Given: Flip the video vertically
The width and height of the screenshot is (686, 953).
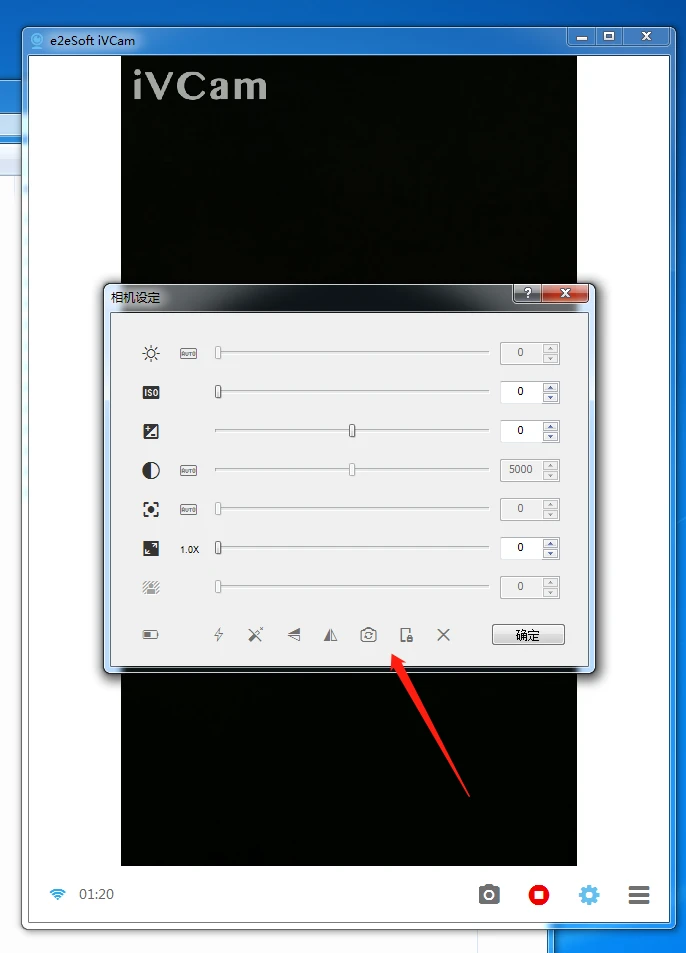Looking at the screenshot, I should pyautogui.click(x=293, y=635).
